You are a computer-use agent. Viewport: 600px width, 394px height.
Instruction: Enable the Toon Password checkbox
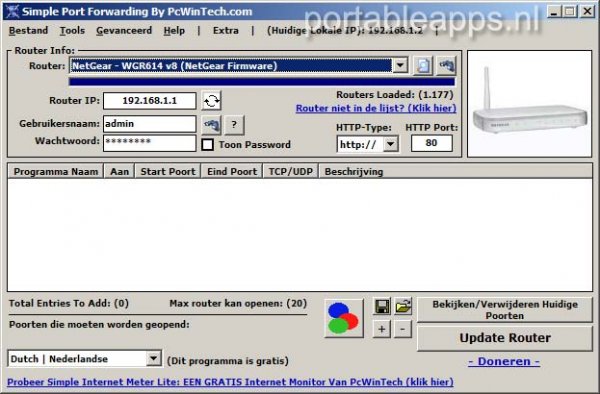coord(207,145)
